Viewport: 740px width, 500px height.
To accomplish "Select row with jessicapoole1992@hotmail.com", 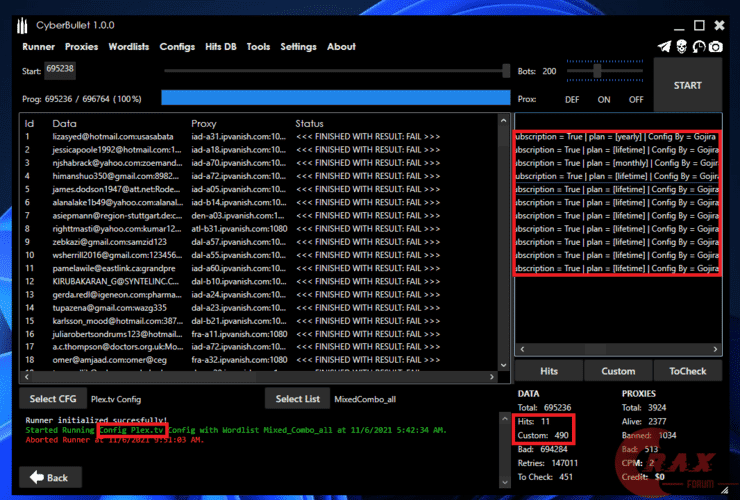I will (x=259, y=150).
